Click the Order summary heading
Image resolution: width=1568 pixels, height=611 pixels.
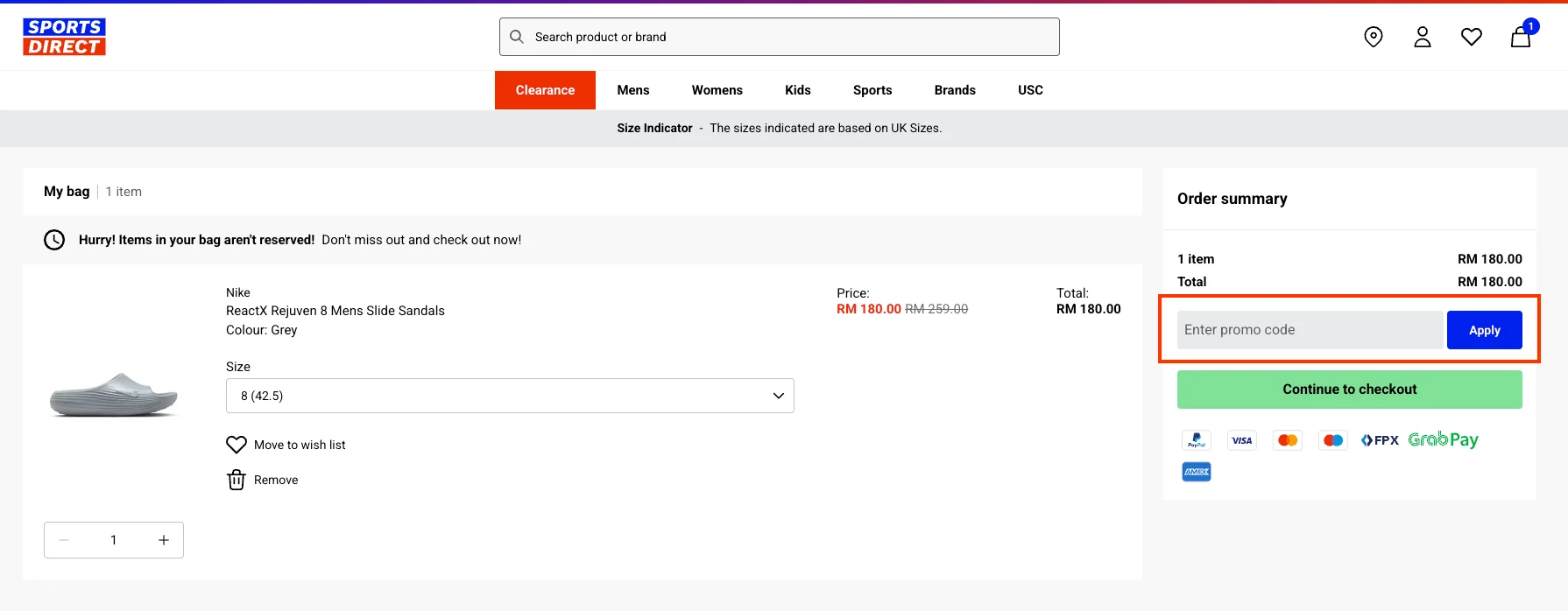[x=1233, y=199]
